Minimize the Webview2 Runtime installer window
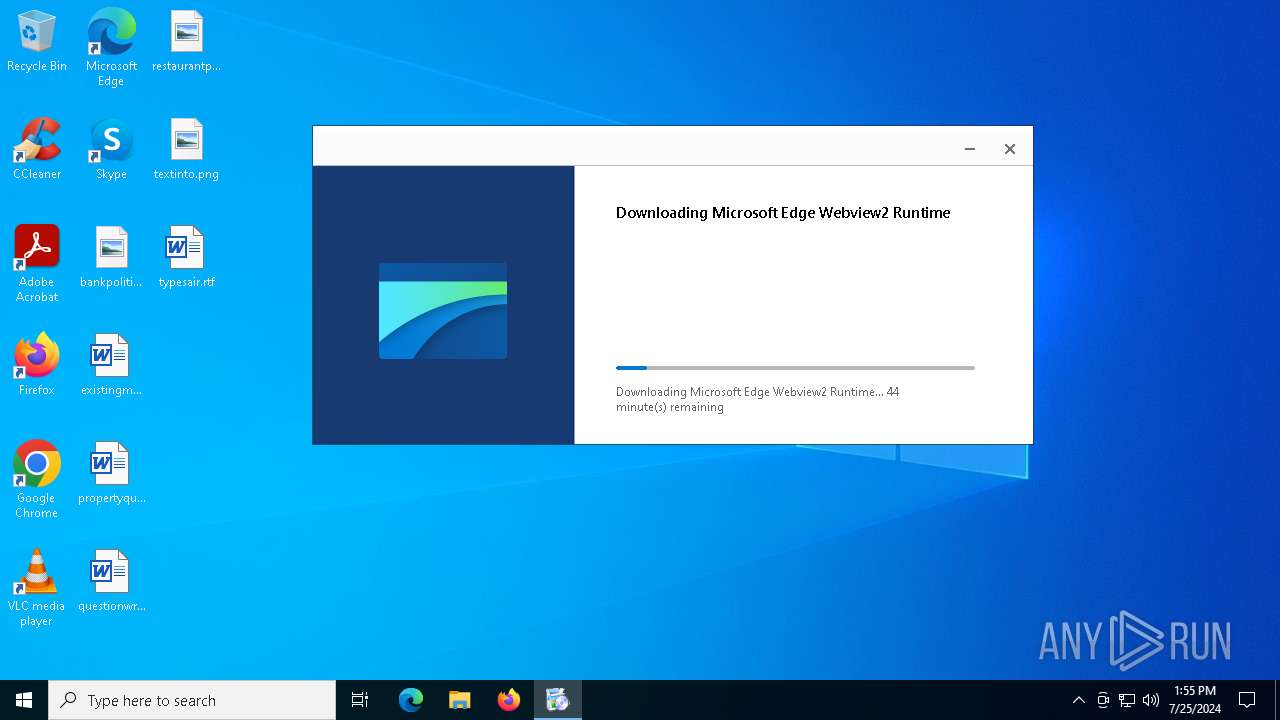Viewport: 1280px width, 720px height. pyautogui.click(x=969, y=149)
